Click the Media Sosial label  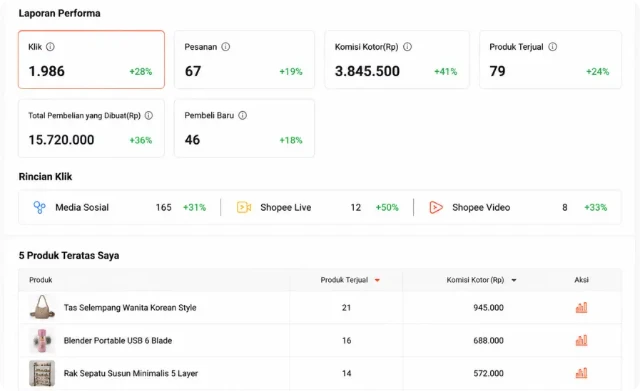(x=82, y=207)
